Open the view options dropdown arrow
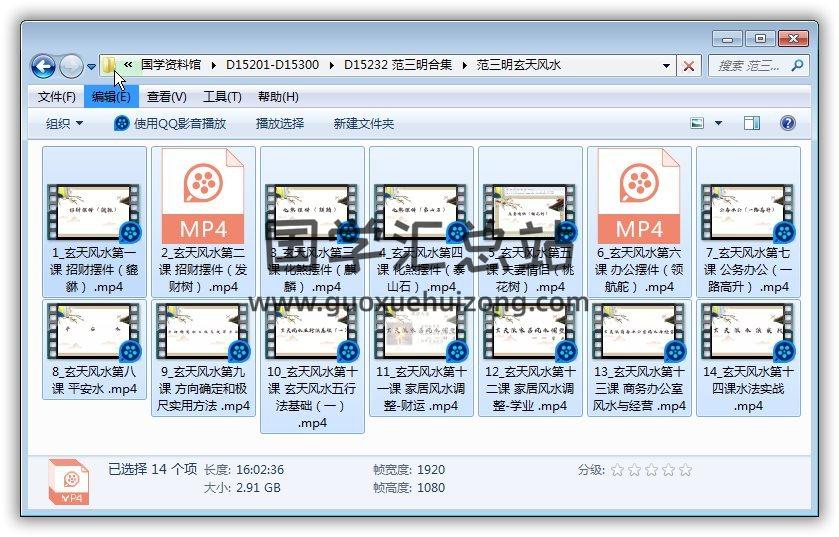Viewport: 839px width, 537px height. point(719,124)
